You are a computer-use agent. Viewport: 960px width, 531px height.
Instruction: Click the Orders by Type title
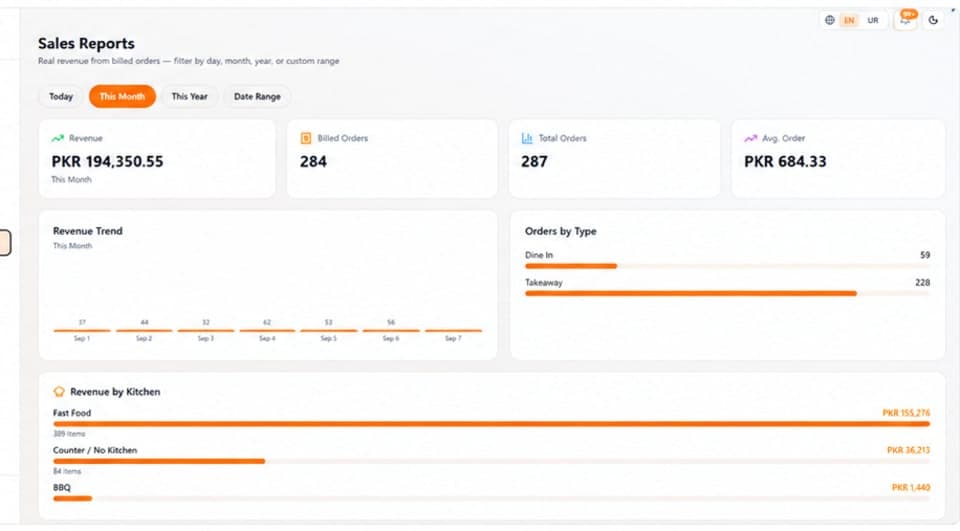(560, 231)
